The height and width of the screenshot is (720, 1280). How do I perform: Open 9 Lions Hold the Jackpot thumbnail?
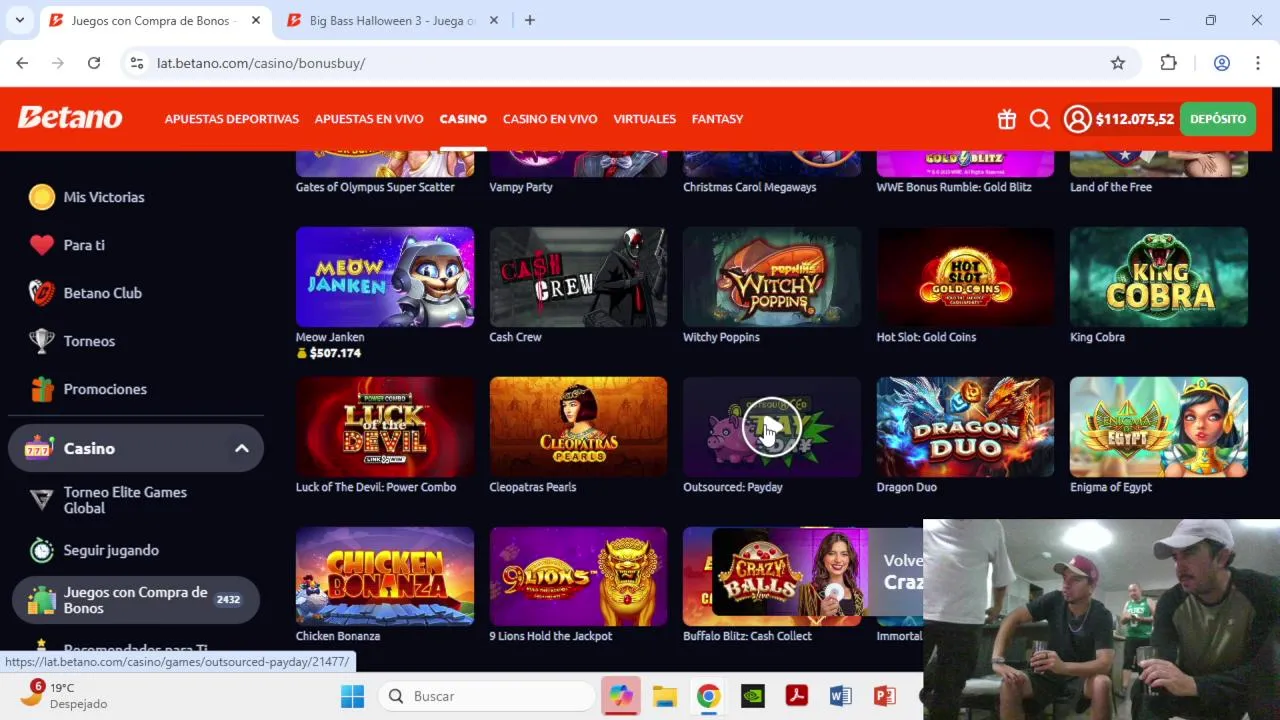tap(578, 576)
